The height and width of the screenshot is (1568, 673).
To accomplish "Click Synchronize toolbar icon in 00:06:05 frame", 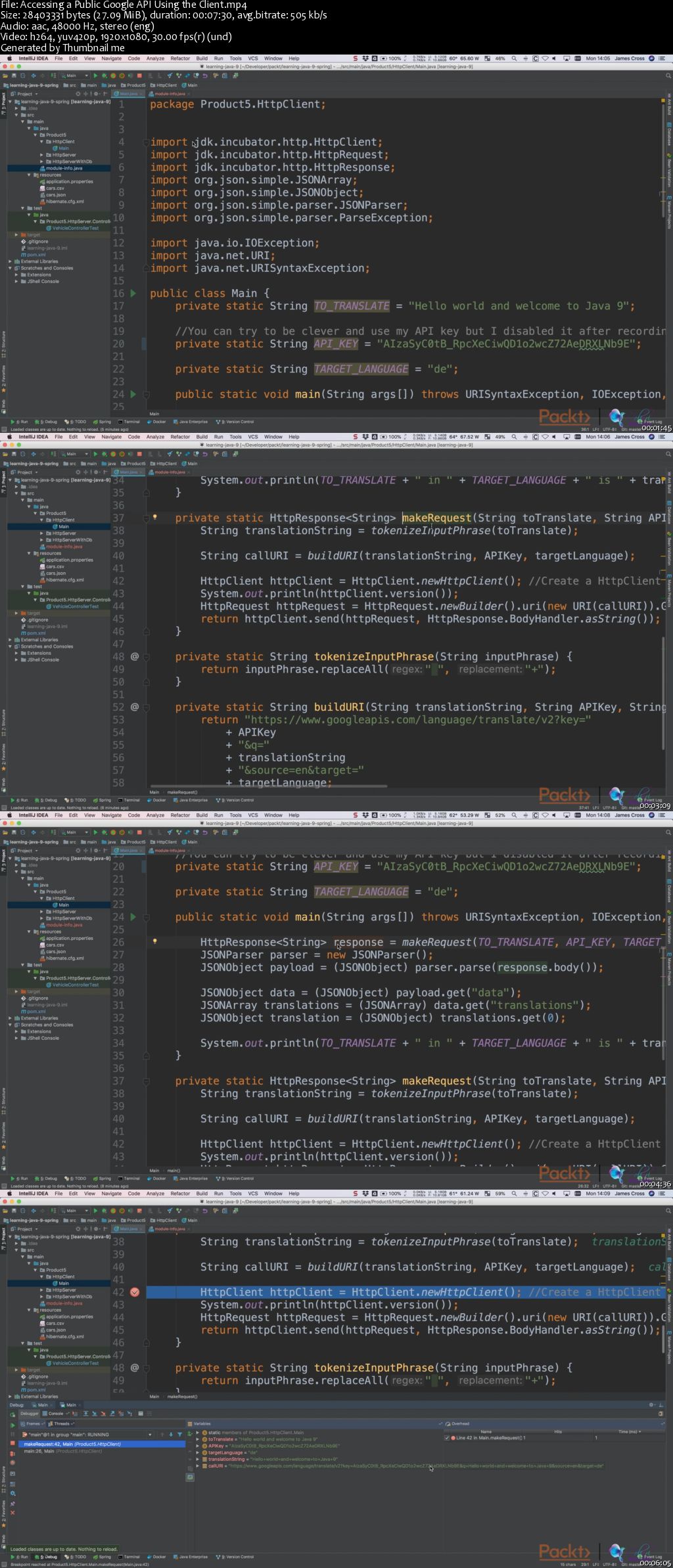I will click(23, 1211).
